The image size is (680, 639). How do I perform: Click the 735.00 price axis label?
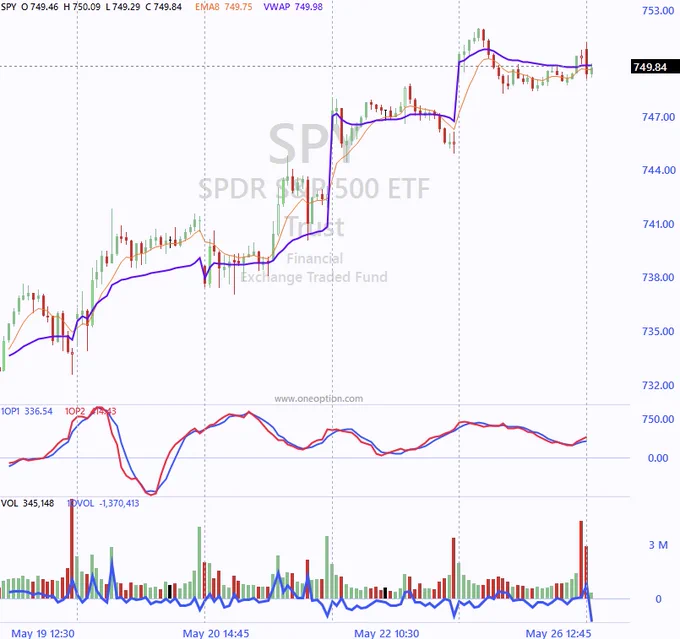coord(658,331)
